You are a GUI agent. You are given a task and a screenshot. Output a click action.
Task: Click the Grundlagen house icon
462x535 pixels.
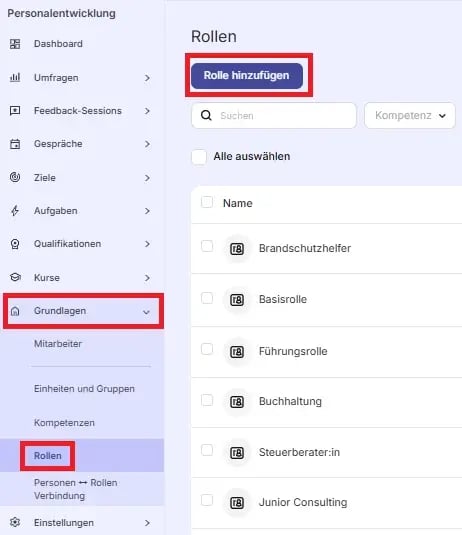click(15, 311)
